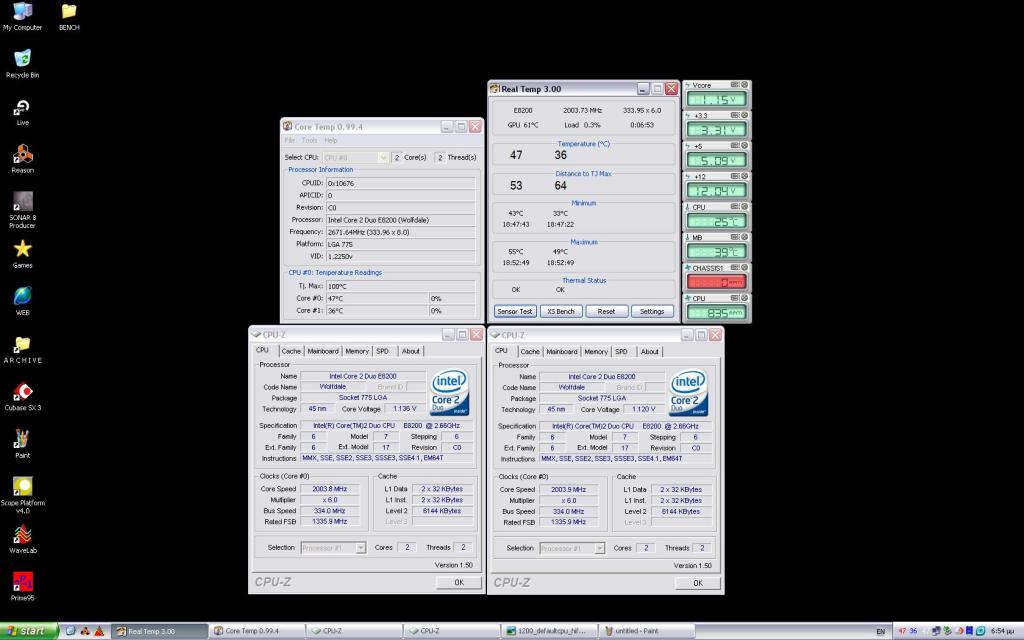Image resolution: width=1024 pixels, height=640 pixels.
Task: Select the Reason desktop shortcut
Action: [22, 159]
